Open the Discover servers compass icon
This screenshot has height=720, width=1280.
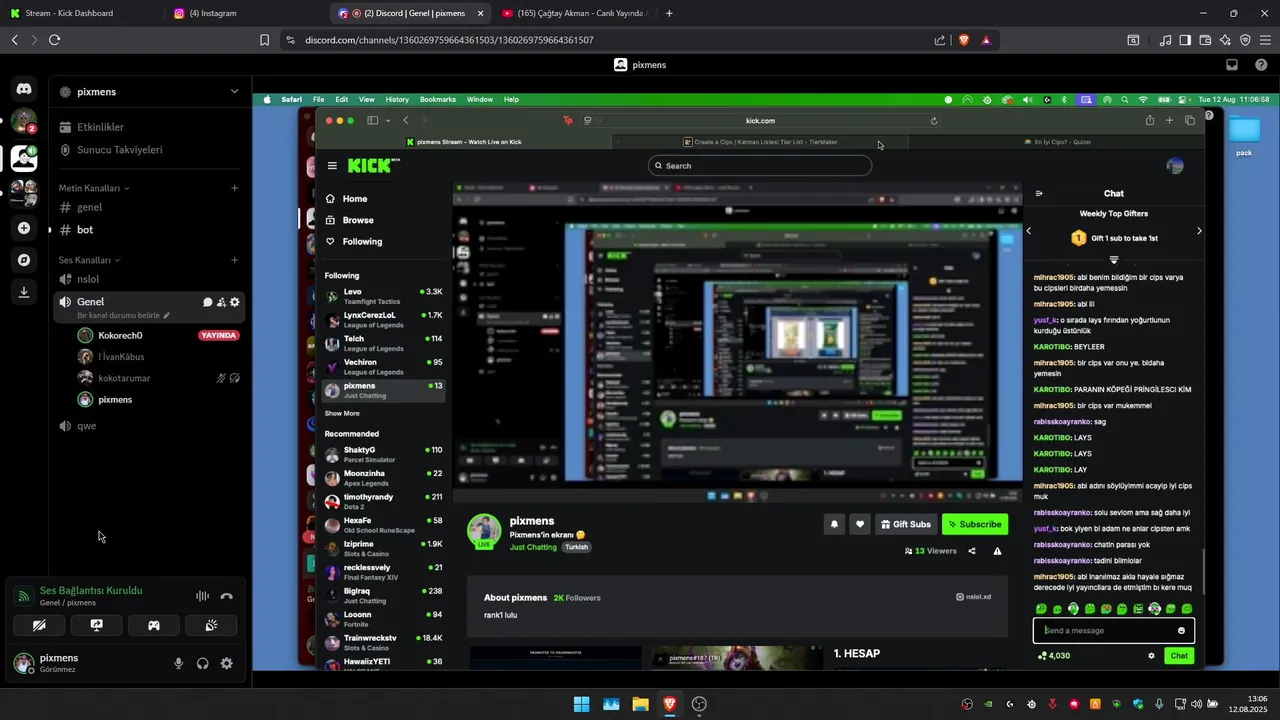(24, 260)
